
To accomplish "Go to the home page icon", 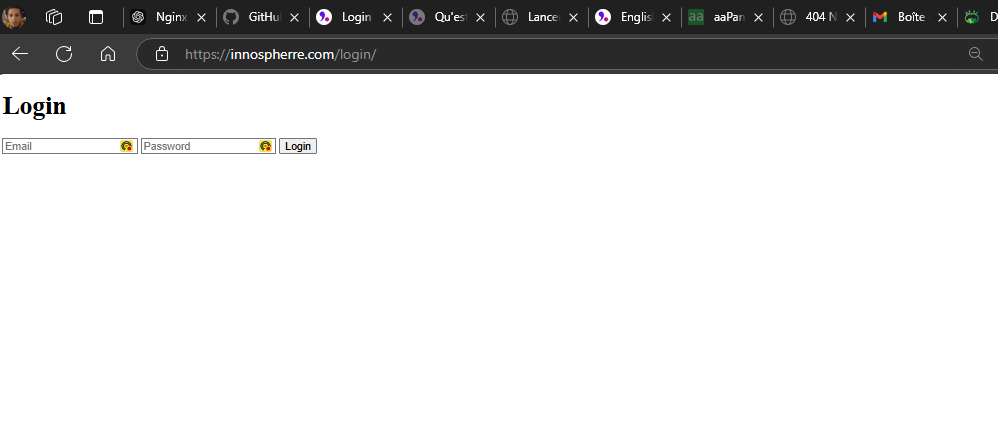I will [x=108, y=54].
